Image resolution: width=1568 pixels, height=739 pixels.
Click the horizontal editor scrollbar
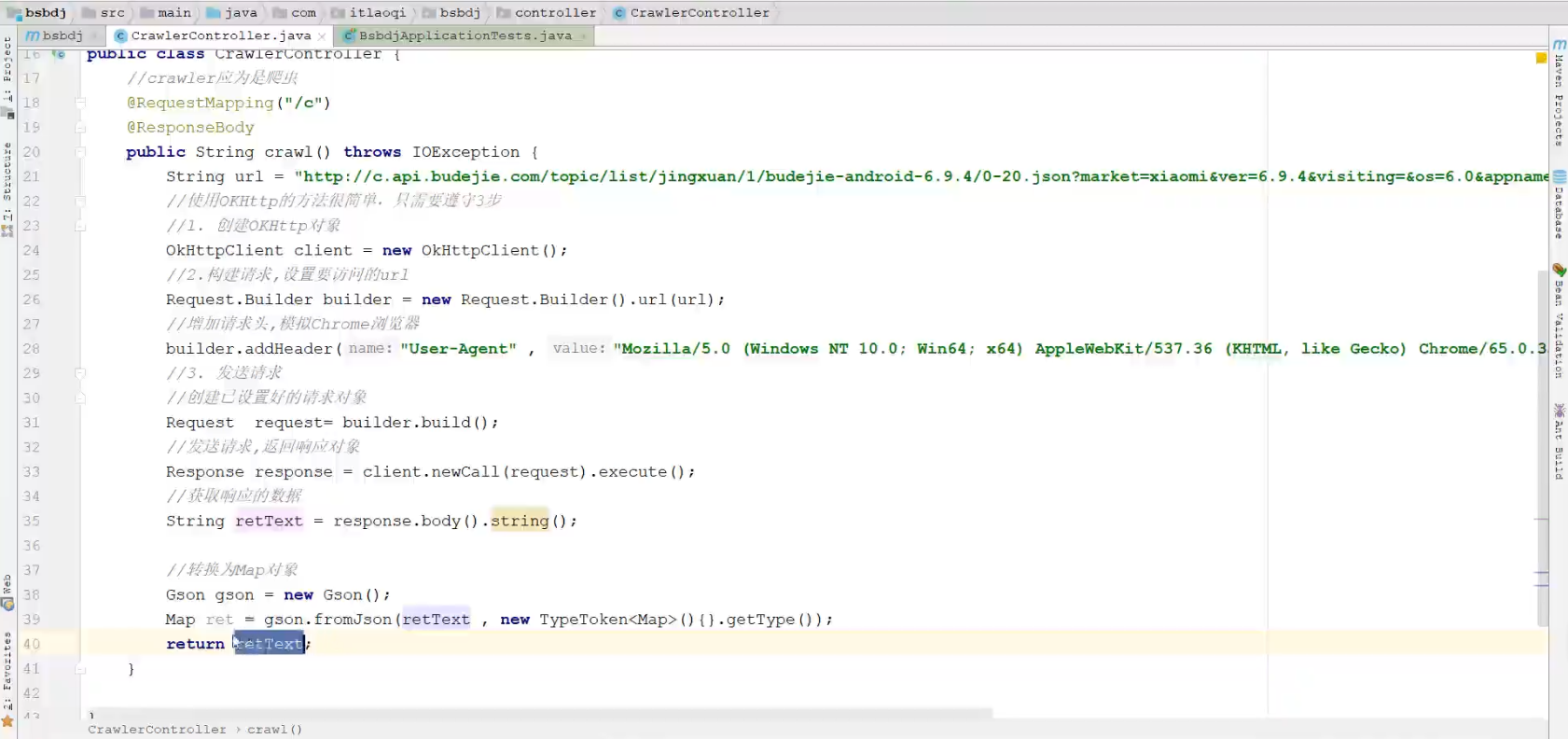pos(541,714)
